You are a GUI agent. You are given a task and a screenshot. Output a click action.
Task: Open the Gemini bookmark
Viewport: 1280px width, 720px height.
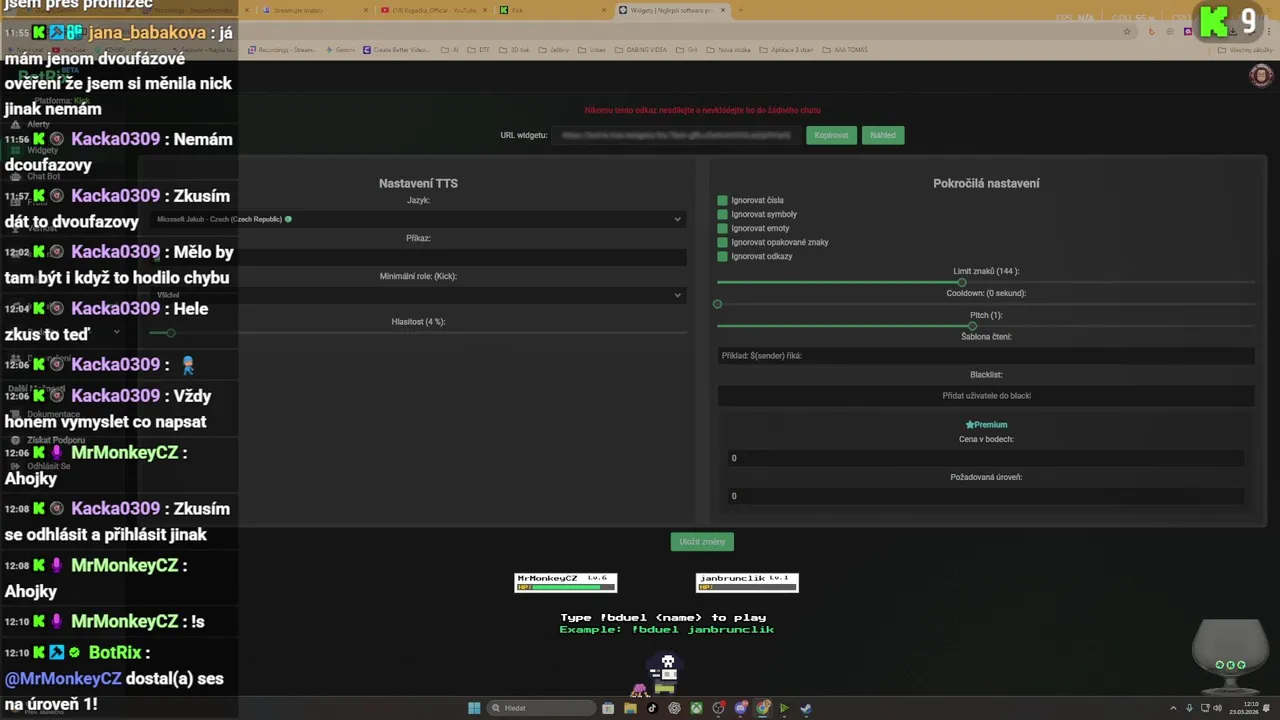point(341,50)
